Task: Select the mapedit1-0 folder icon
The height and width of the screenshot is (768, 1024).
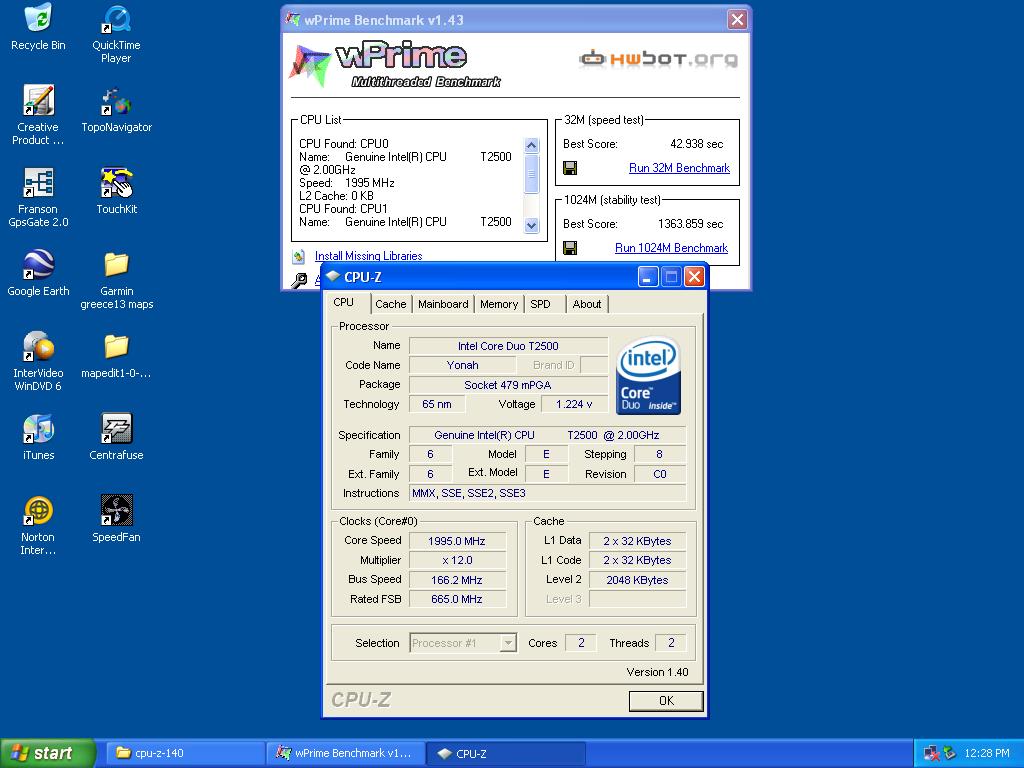Action: pyautogui.click(x=116, y=347)
